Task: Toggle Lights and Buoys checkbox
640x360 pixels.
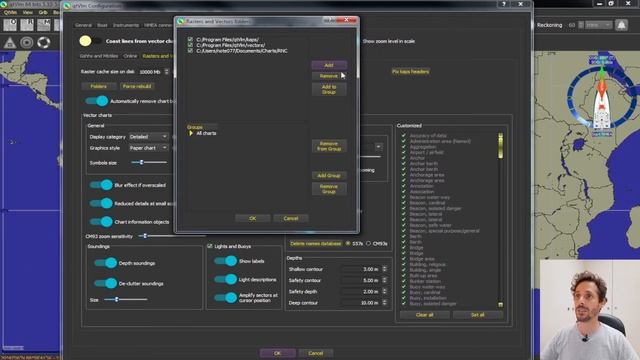Action: point(210,246)
